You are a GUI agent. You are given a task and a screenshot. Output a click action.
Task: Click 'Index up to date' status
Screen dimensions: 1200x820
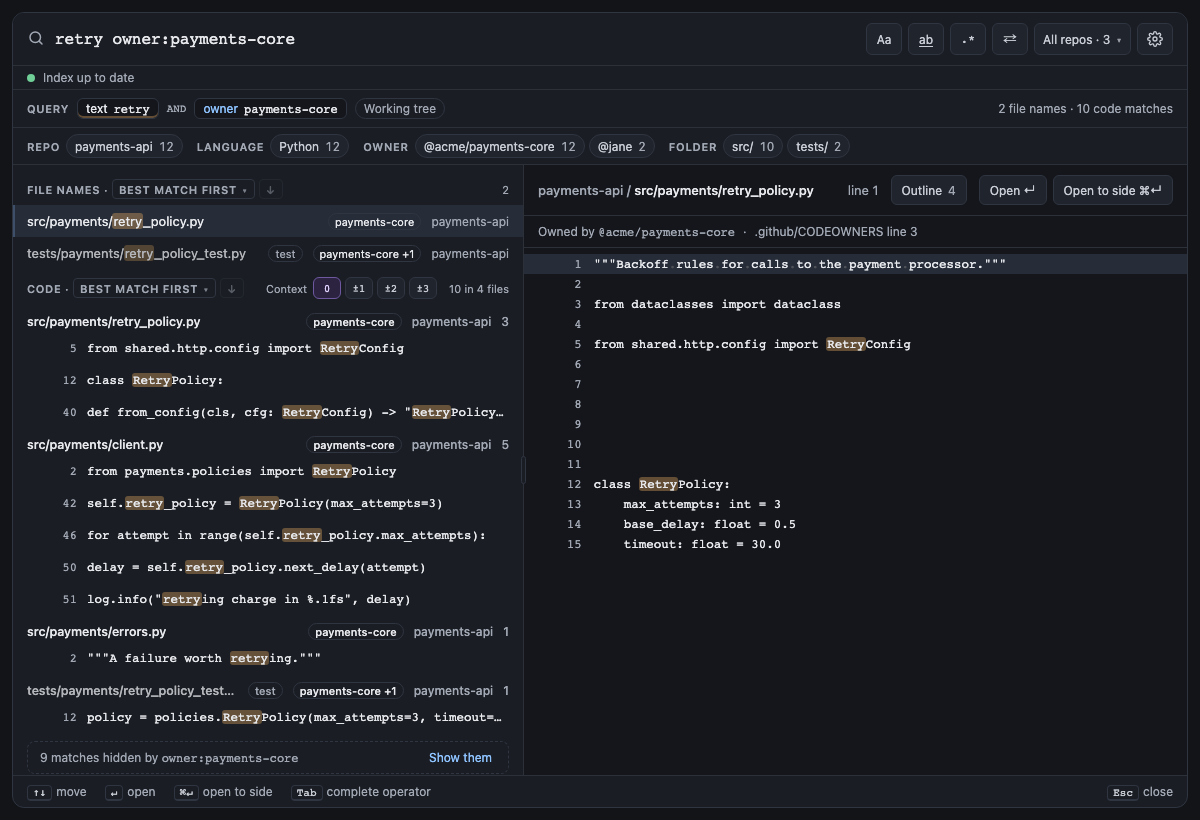pos(81,78)
